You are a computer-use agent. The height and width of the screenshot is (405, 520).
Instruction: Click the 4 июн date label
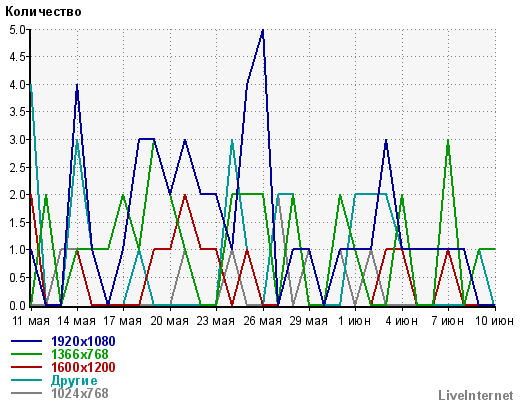(x=401, y=321)
